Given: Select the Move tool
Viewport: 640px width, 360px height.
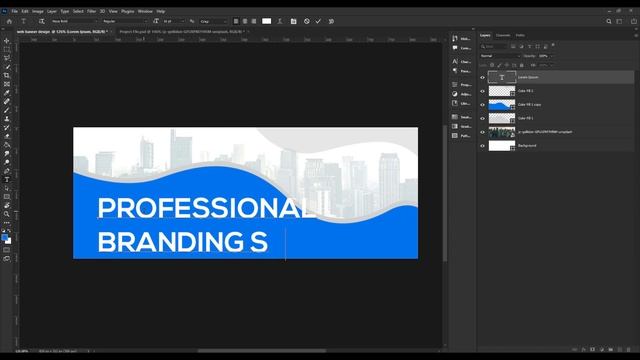Looking at the screenshot, I should (x=7, y=41).
